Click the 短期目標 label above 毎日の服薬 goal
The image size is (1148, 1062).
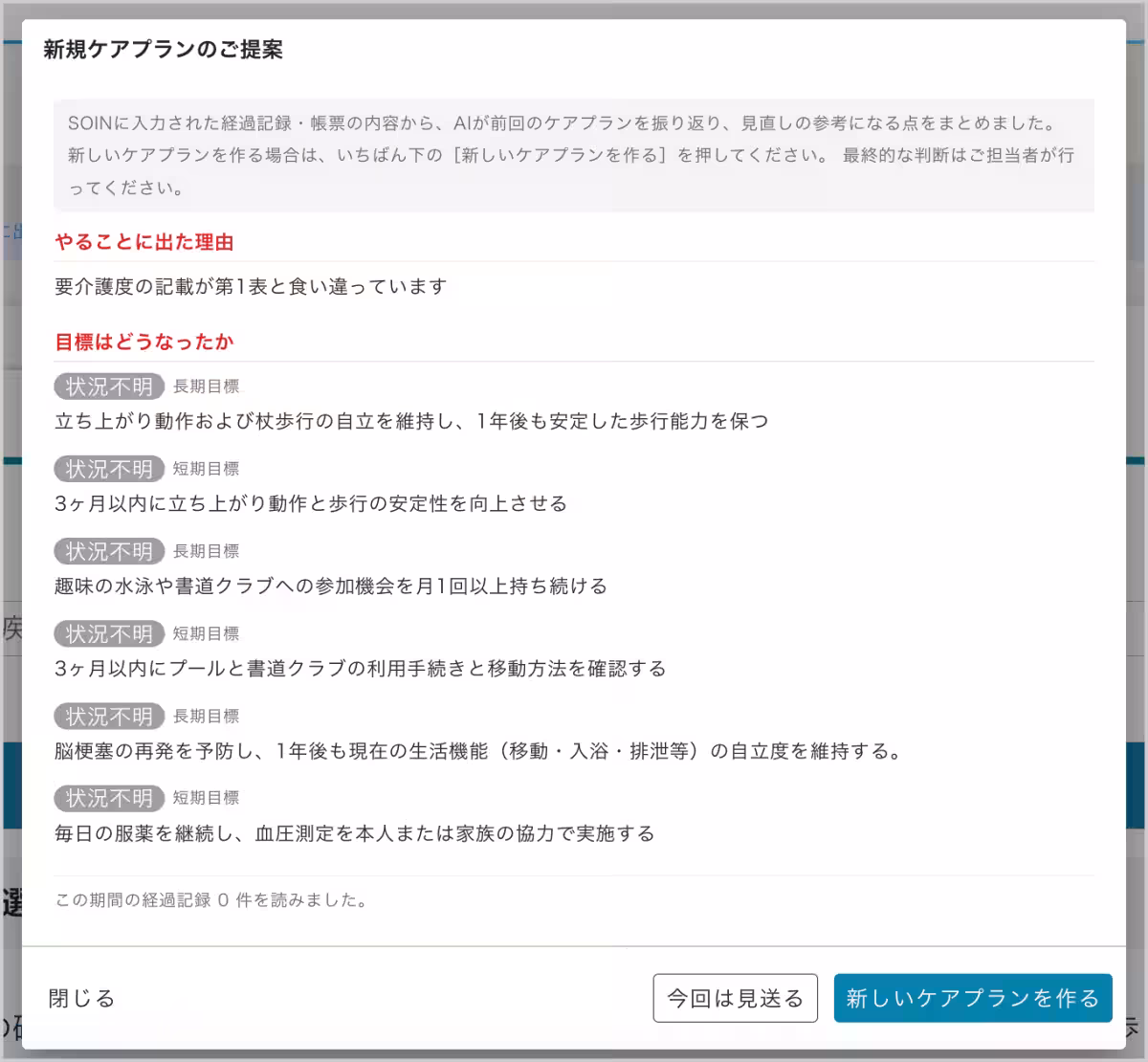(206, 798)
